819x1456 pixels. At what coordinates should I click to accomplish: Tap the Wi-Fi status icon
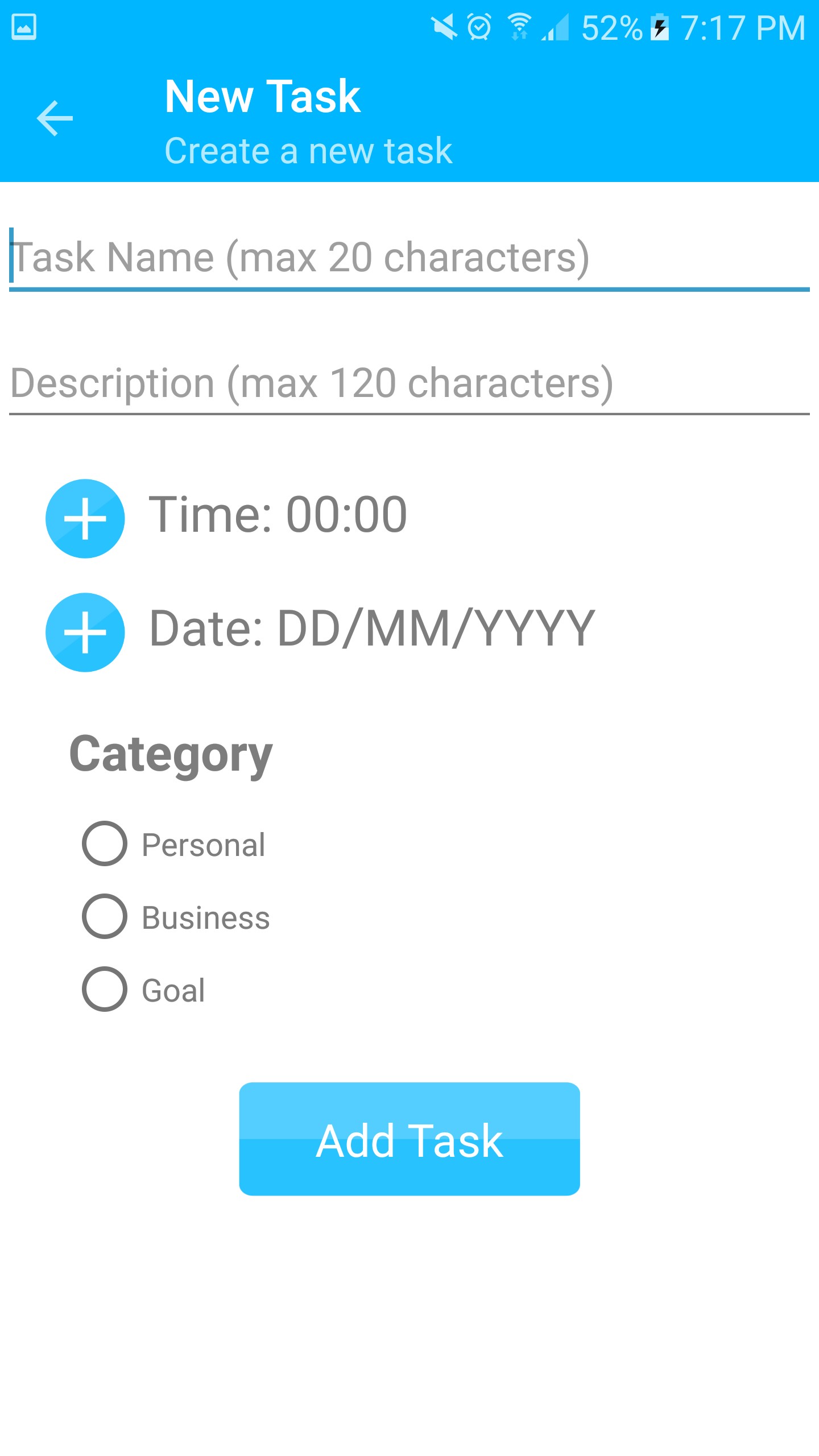pos(519,27)
